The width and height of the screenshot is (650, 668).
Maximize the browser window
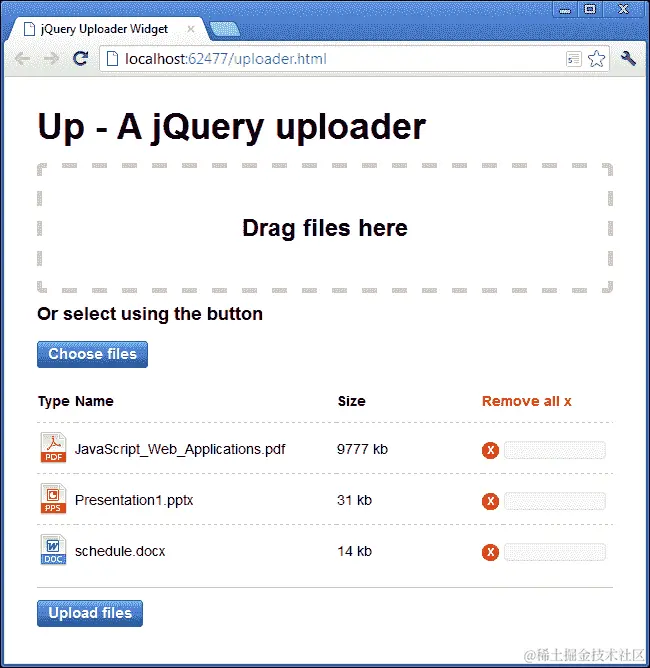[590, 9]
